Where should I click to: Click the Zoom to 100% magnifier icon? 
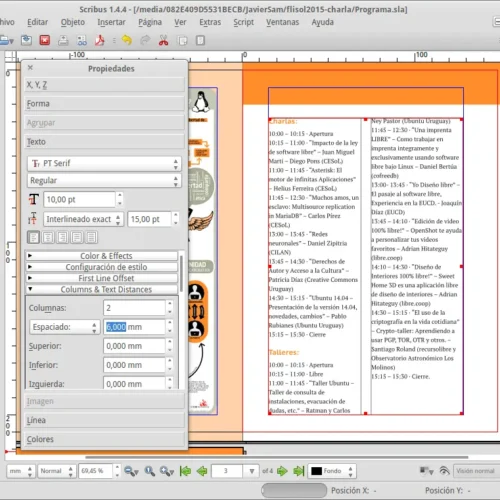tap(150, 471)
